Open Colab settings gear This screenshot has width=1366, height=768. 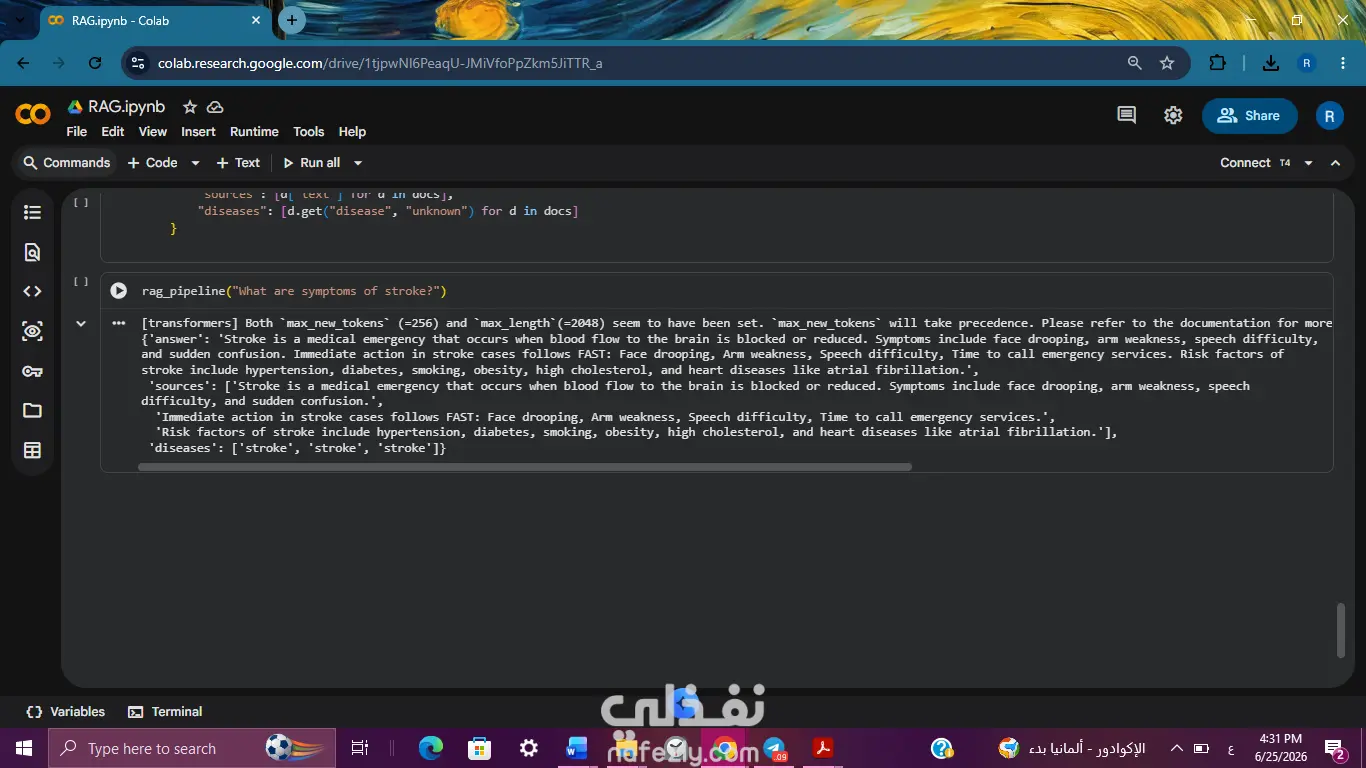point(1173,116)
